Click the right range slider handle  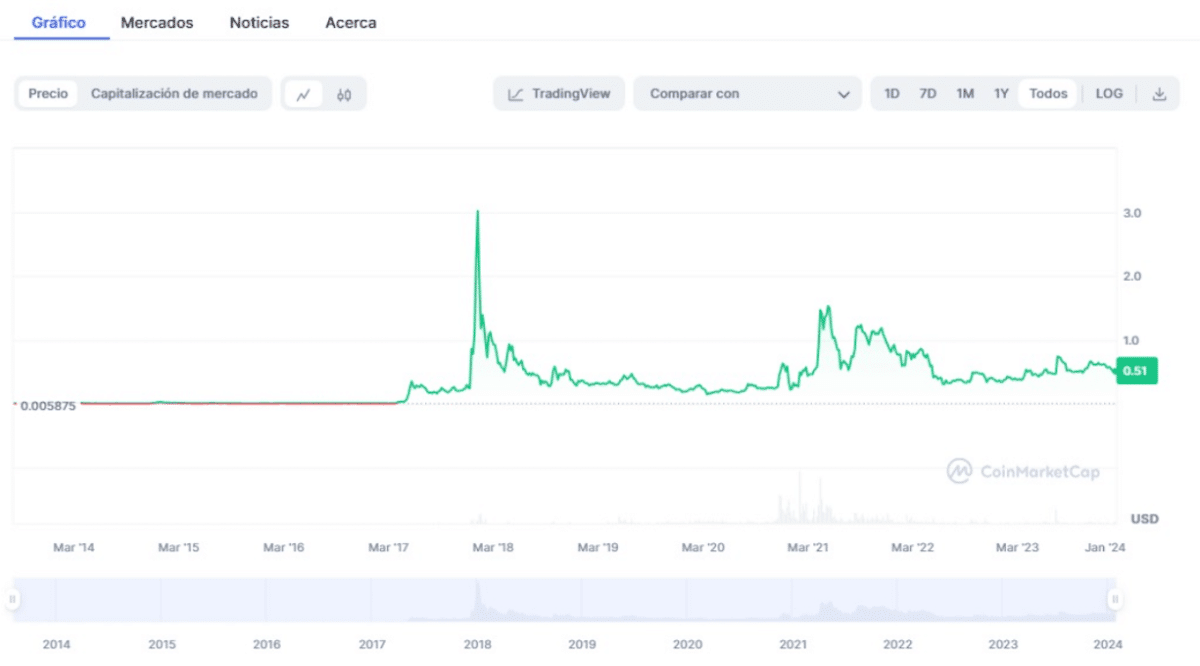[1116, 597]
